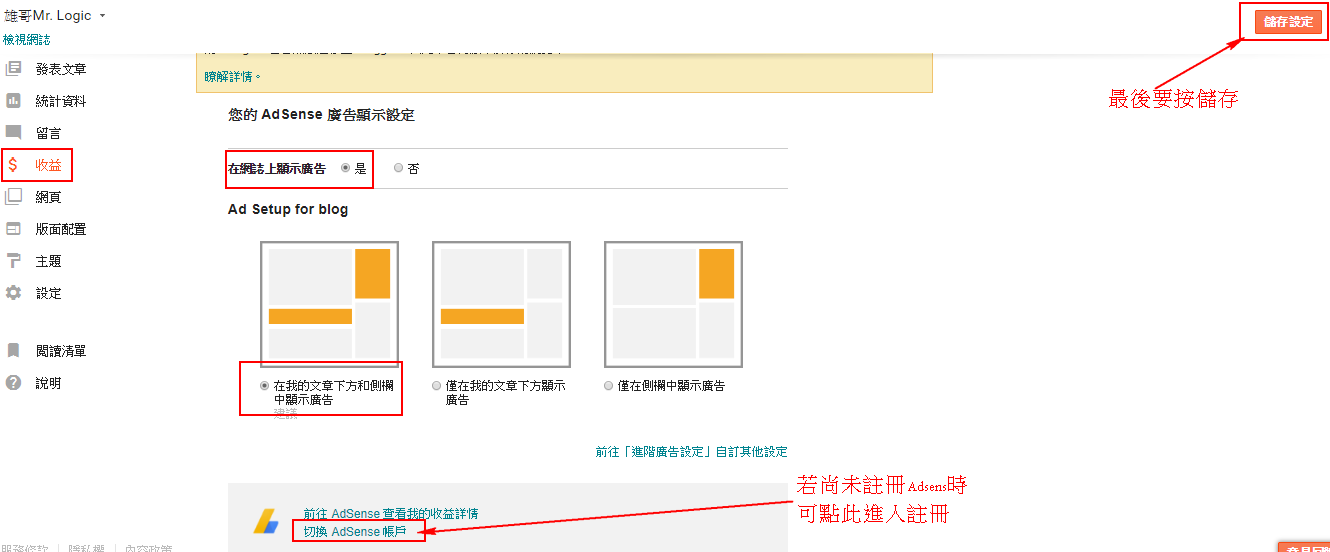Click the feedback button at bottom right corner

click(x=1304, y=548)
